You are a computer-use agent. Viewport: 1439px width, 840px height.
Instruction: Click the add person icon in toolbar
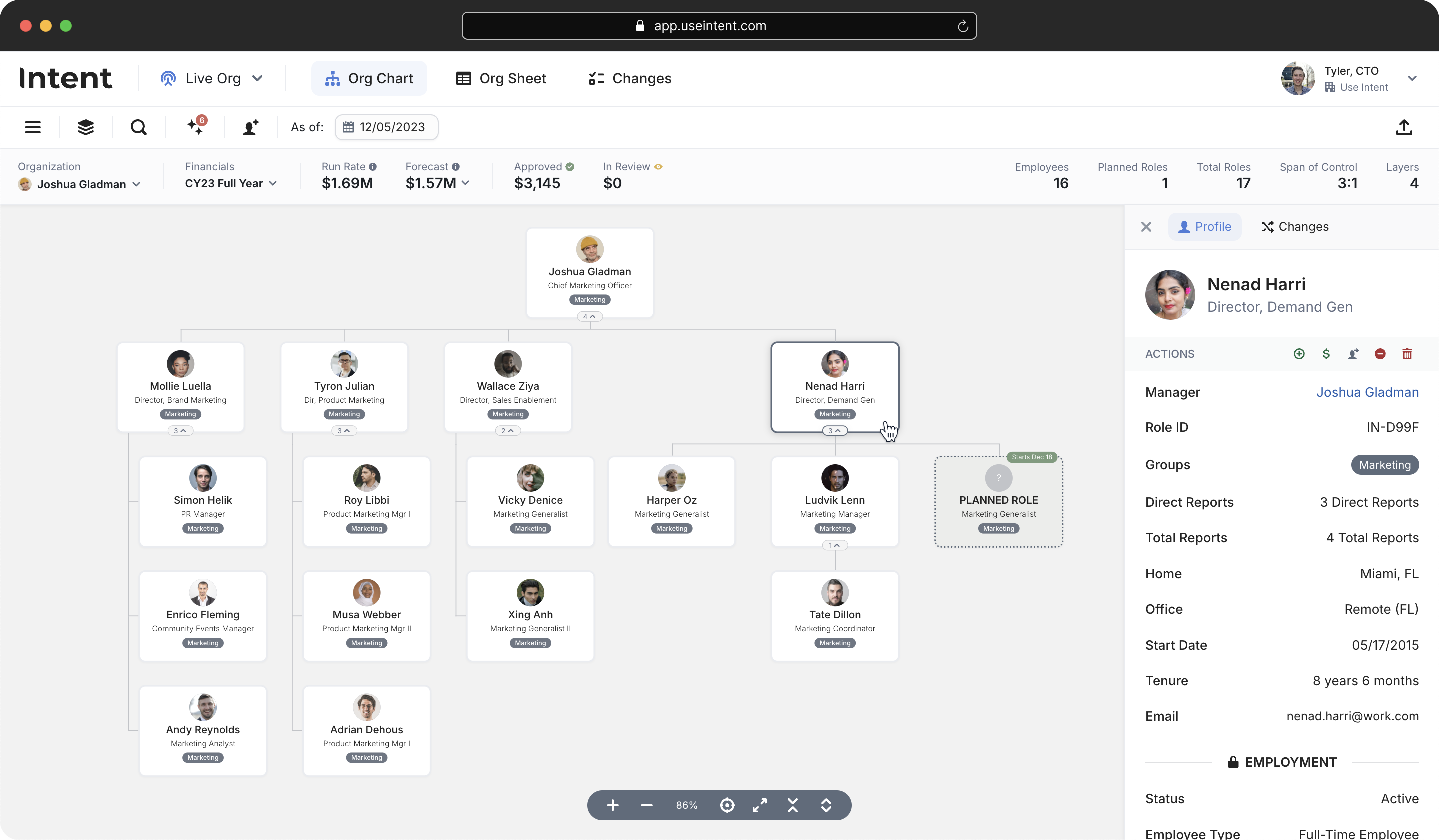click(250, 127)
